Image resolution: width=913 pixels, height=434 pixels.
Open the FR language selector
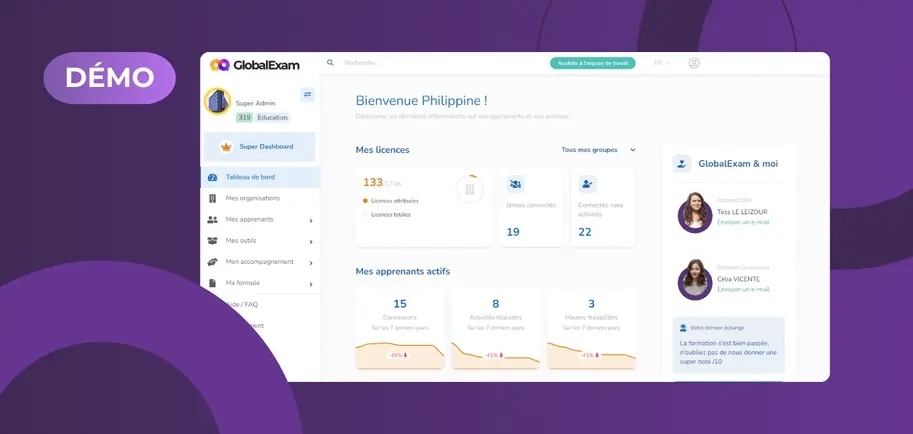[661, 63]
